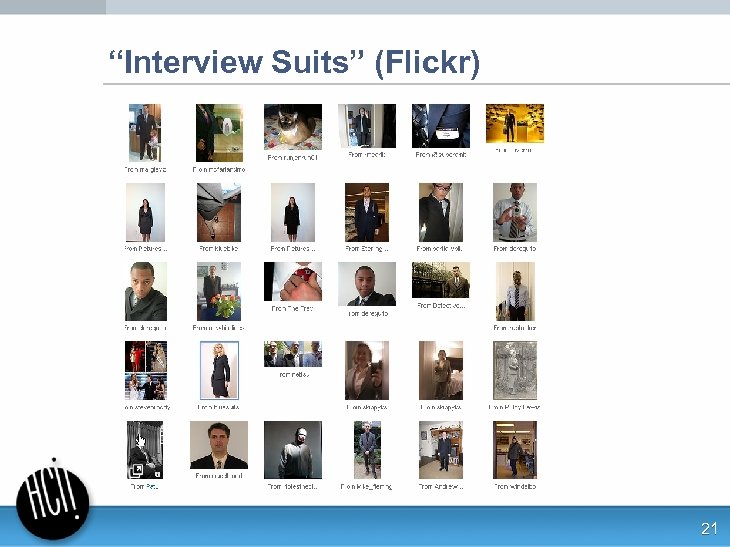
Task: Open the close-up navy suit label photo
Action: click(x=441, y=126)
